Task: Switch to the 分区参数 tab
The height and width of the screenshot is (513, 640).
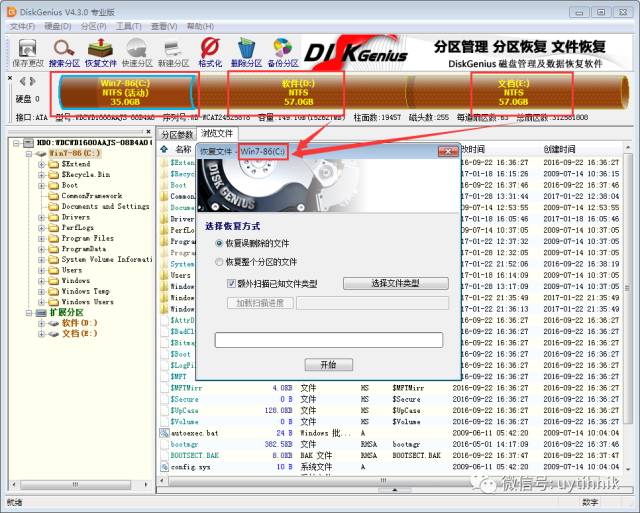Action: click(x=177, y=134)
